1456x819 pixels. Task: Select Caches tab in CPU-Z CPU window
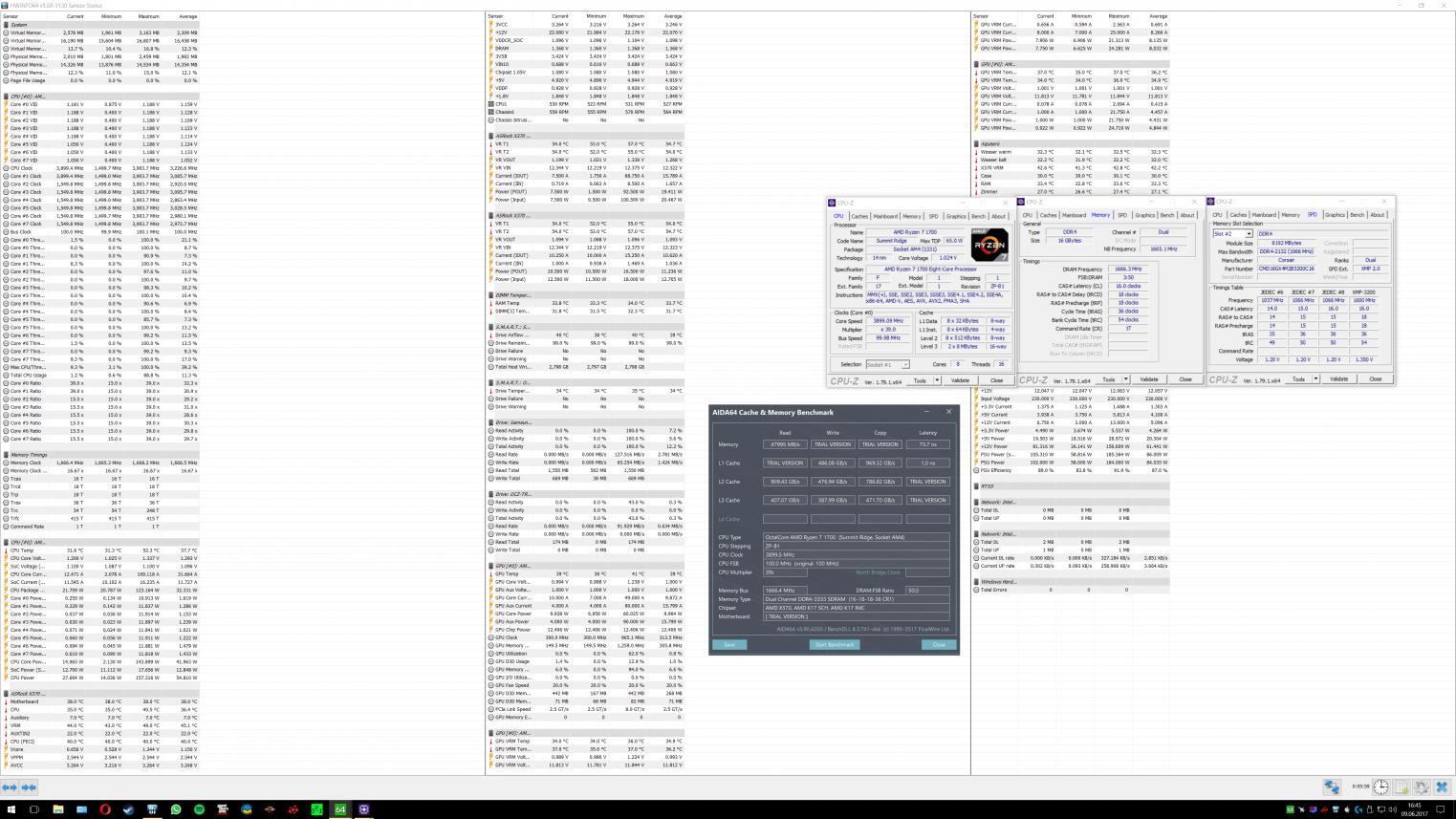pos(859,216)
